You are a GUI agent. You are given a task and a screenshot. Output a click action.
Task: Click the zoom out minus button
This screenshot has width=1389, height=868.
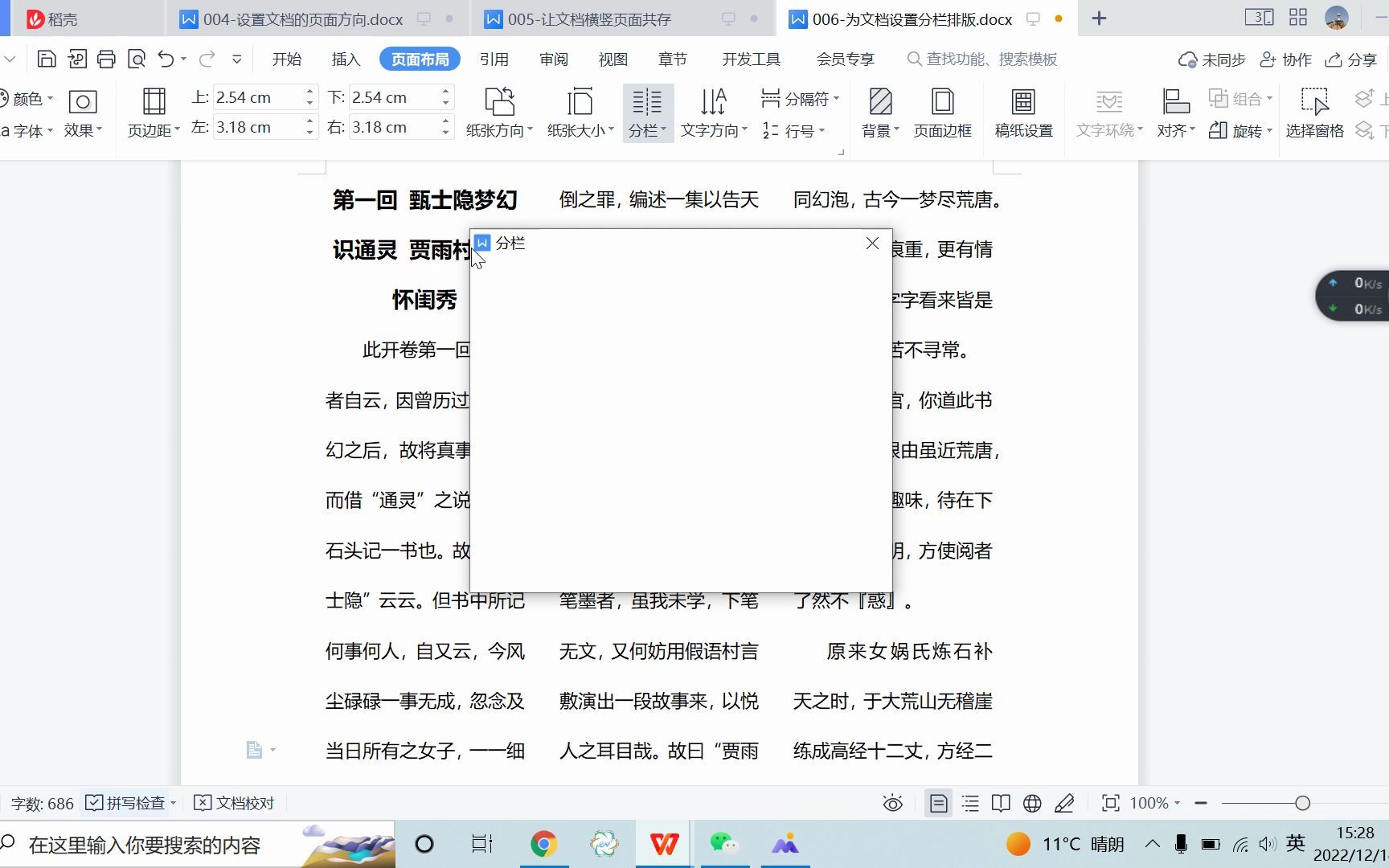tap(1201, 803)
